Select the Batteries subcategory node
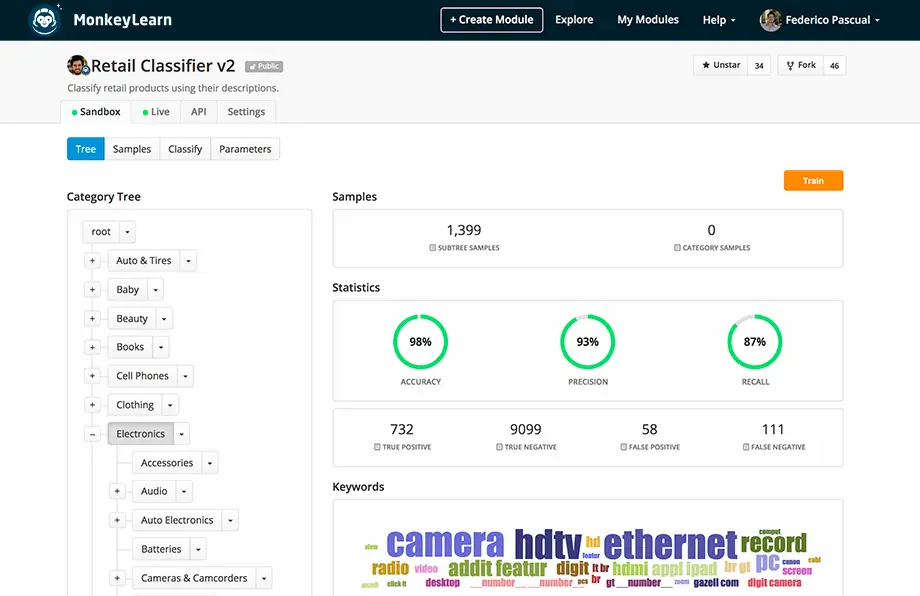 [x=161, y=549]
